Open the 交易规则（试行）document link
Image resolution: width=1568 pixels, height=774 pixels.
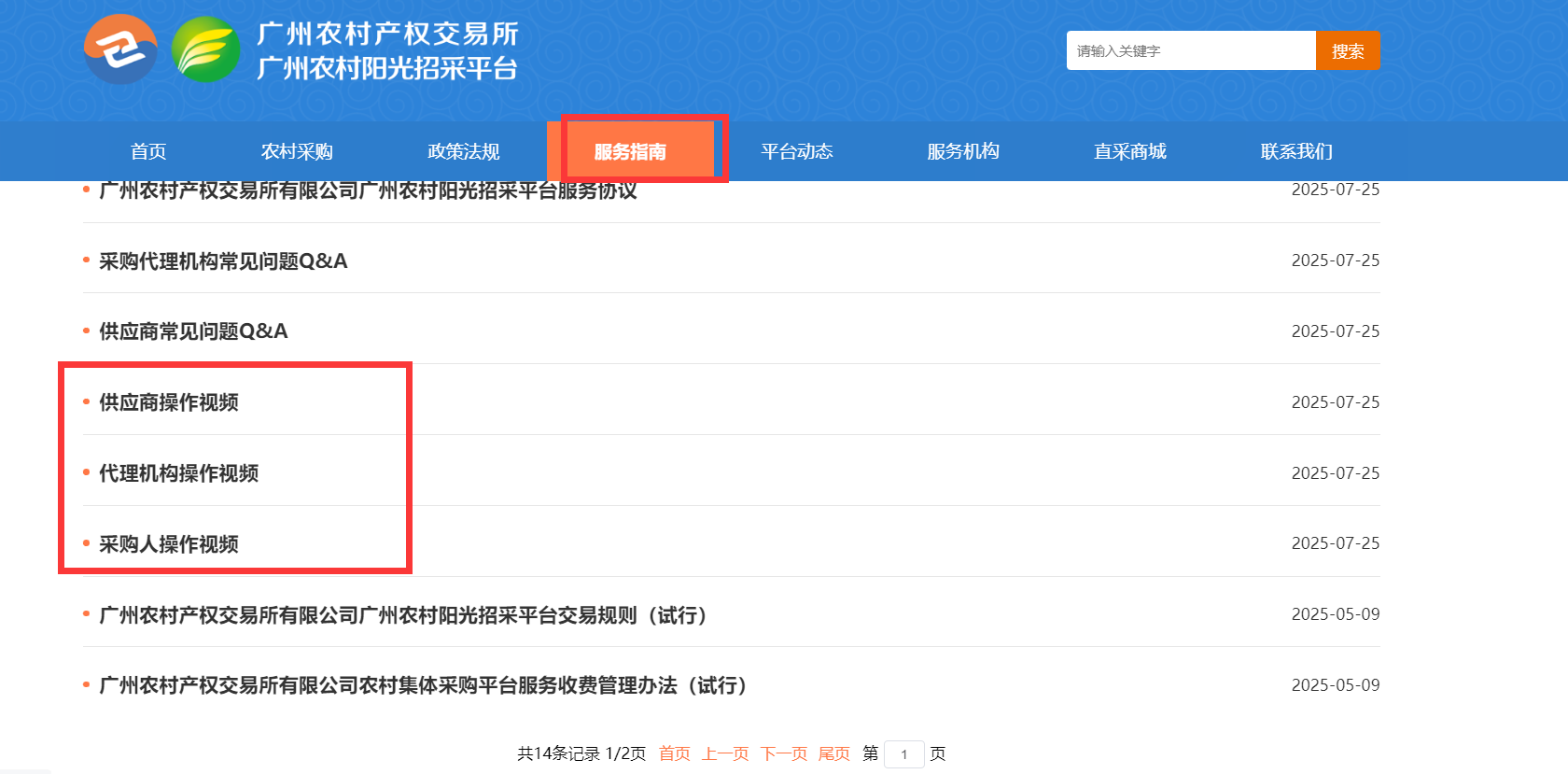coord(403,615)
